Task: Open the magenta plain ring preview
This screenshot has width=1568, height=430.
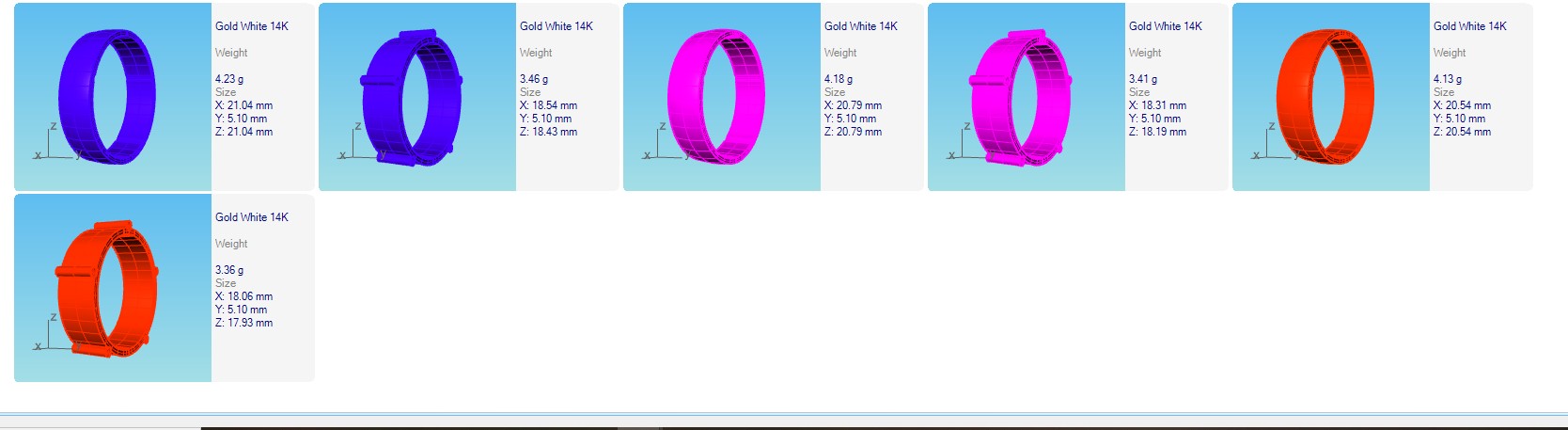Action: (x=715, y=96)
